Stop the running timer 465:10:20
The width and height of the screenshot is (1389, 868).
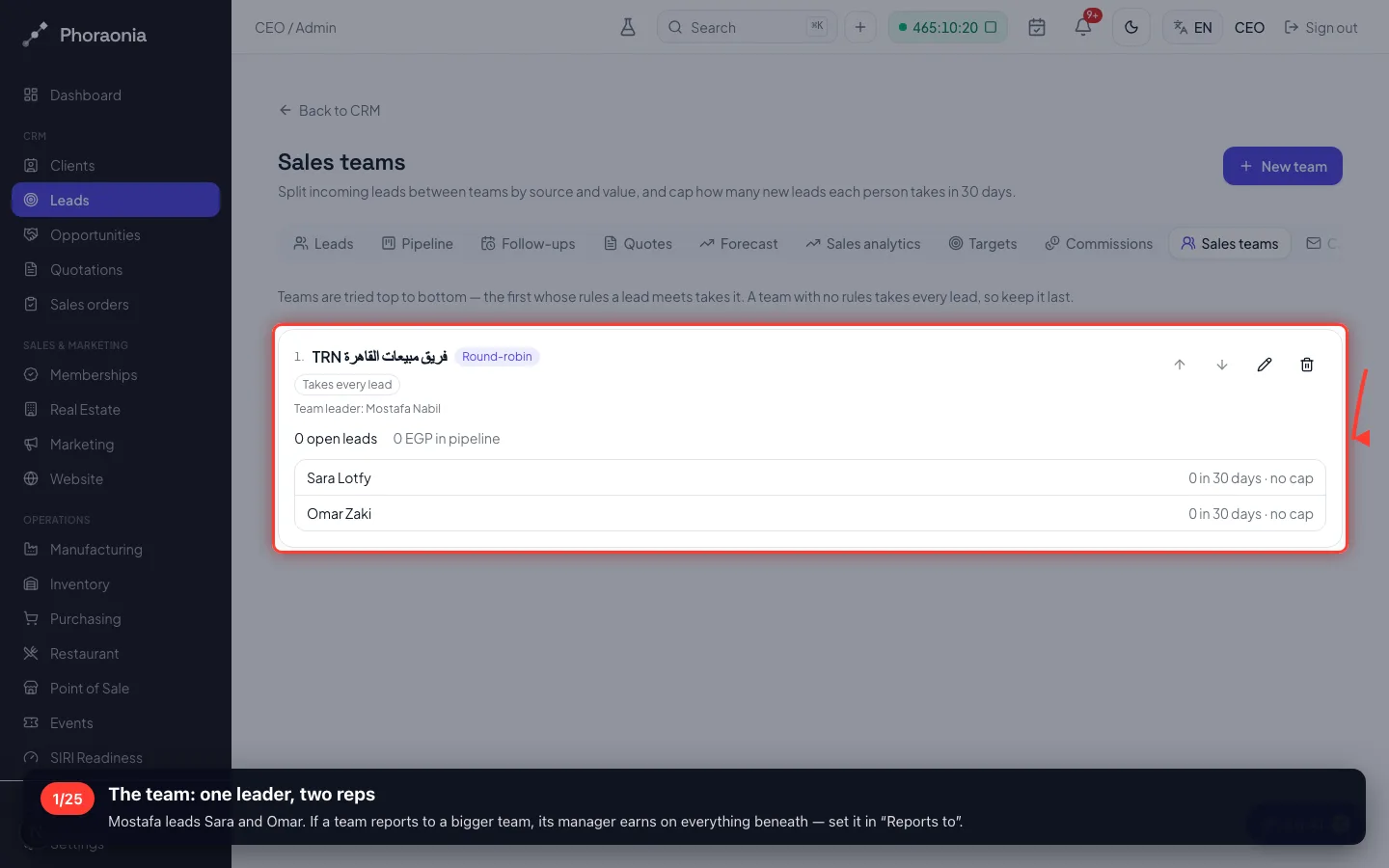(x=991, y=27)
